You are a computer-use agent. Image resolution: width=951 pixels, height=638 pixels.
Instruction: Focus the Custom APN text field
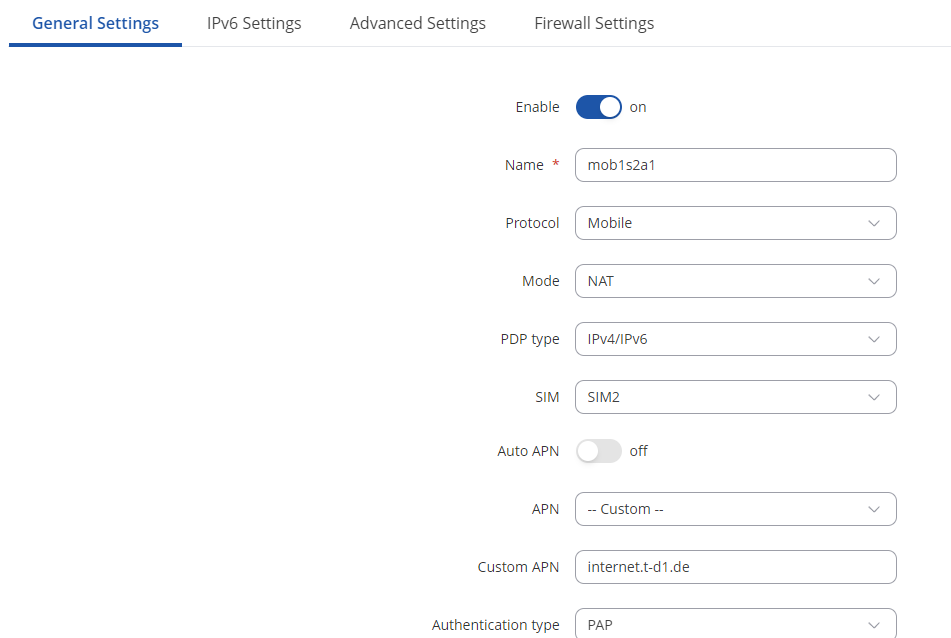(x=735, y=567)
